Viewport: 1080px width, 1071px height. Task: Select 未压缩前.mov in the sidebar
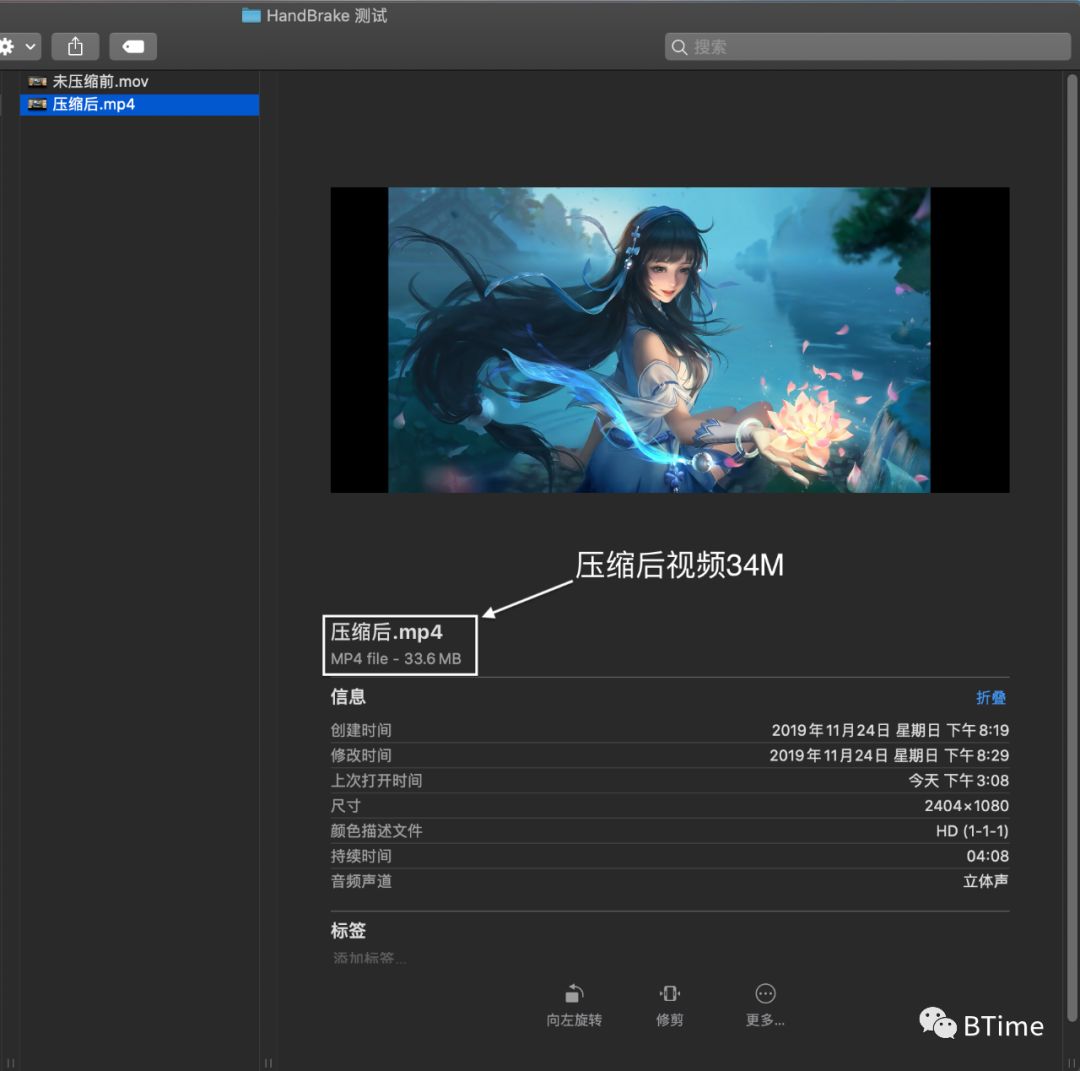tap(100, 81)
